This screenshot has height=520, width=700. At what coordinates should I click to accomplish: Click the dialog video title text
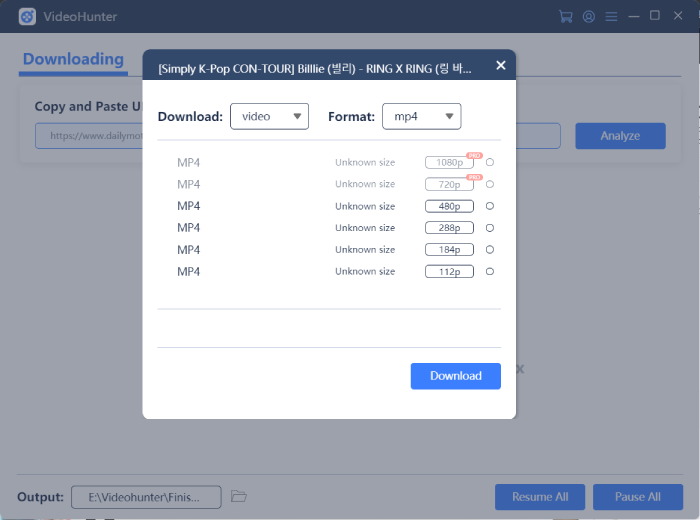tap(315, 69)
